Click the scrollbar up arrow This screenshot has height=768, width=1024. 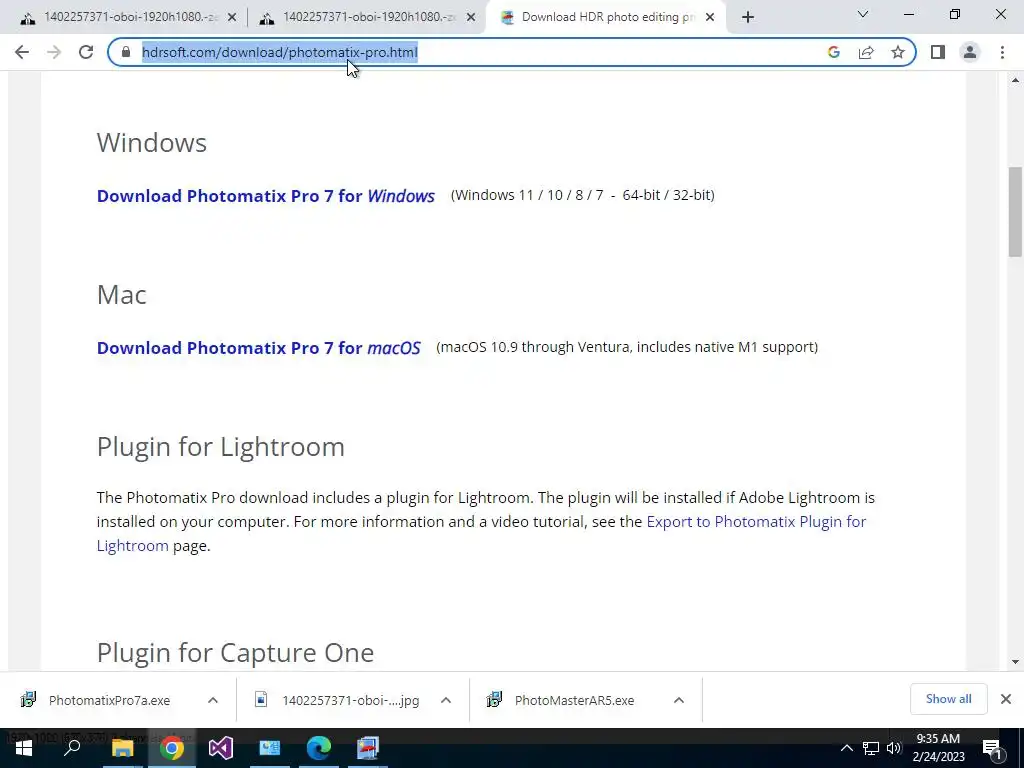(x=1015, y=80)
